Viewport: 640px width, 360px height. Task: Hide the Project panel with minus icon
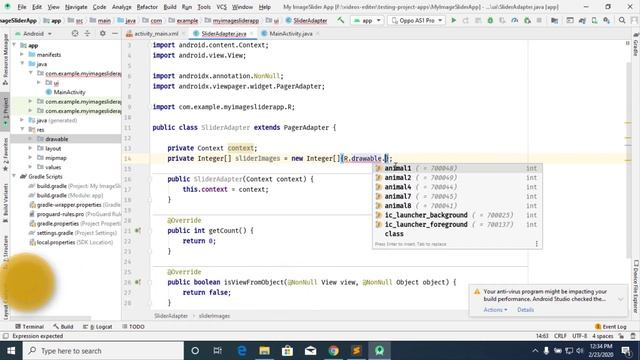115,33
